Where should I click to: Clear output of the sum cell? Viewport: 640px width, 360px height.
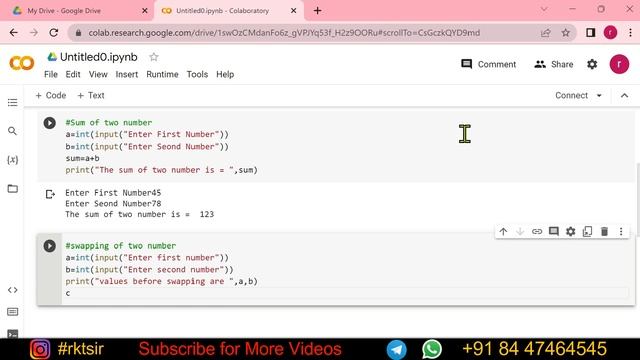point(50,194)
